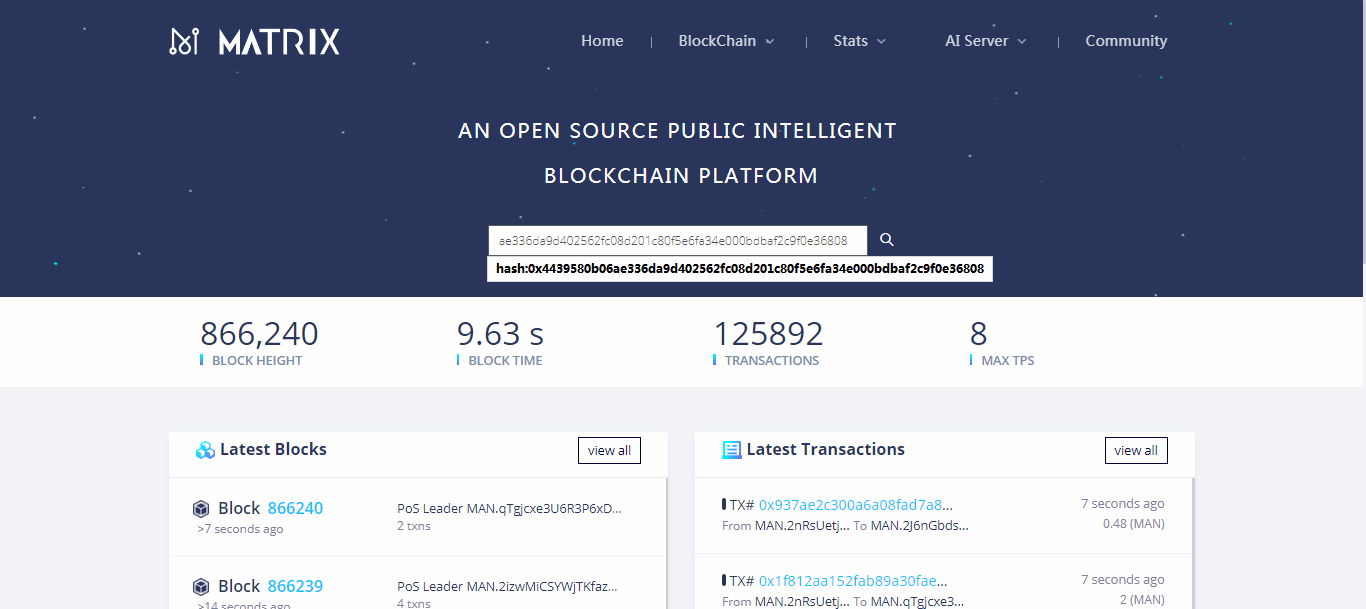
Task: Click the 2 (MAN) amount
Action: tap(1142, 600)
